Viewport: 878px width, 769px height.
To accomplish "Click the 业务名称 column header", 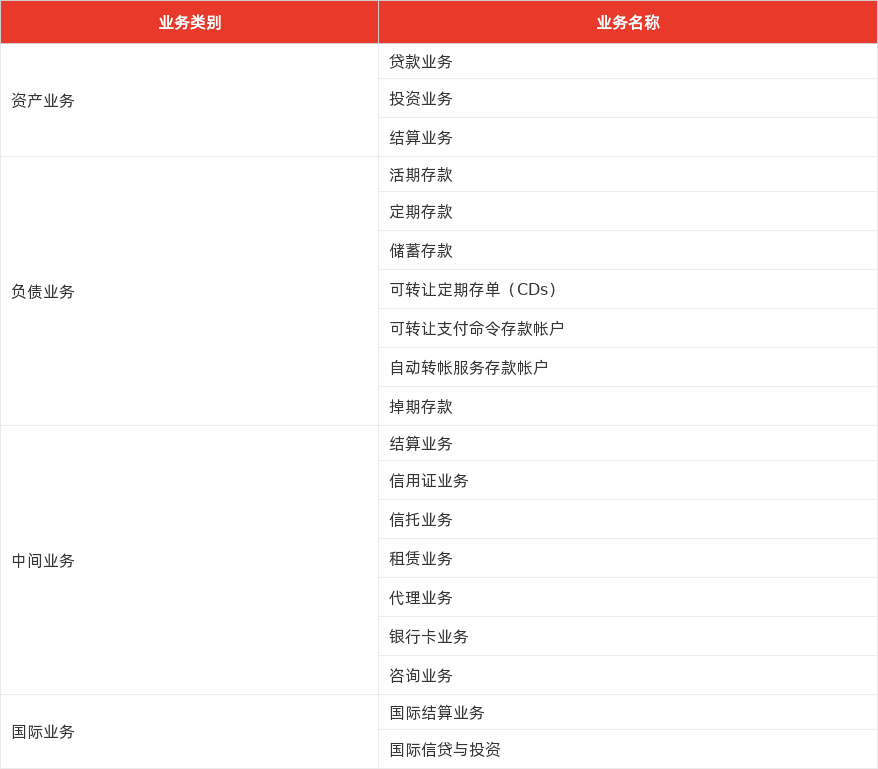I will 628,22.
